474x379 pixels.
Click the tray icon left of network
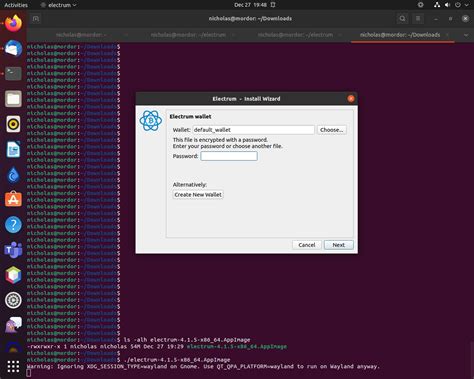[x=421, y=5]
